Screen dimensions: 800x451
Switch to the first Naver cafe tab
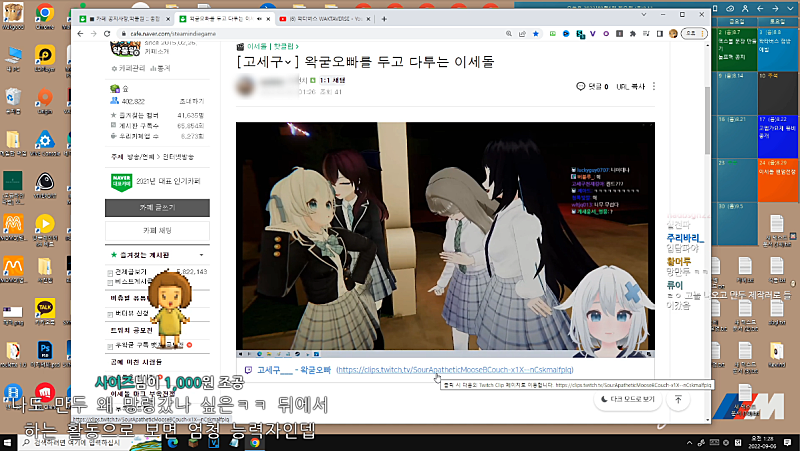[x=124, y=19]
